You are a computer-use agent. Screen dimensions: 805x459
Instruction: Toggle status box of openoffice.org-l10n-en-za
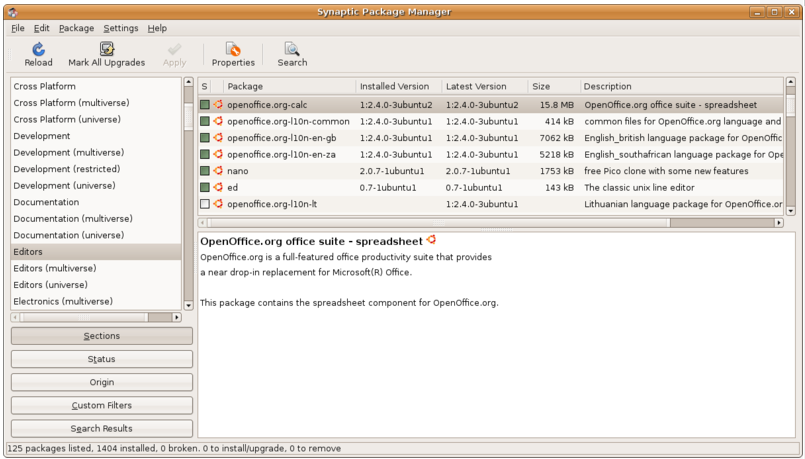pyautogui.click(x=205, y=154)
